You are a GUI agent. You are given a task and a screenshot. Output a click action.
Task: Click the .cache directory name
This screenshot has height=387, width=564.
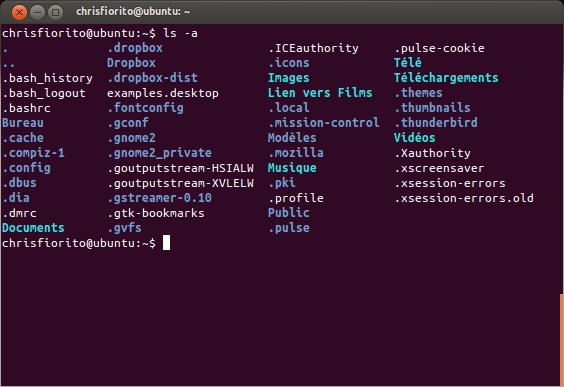coord(23,138)
